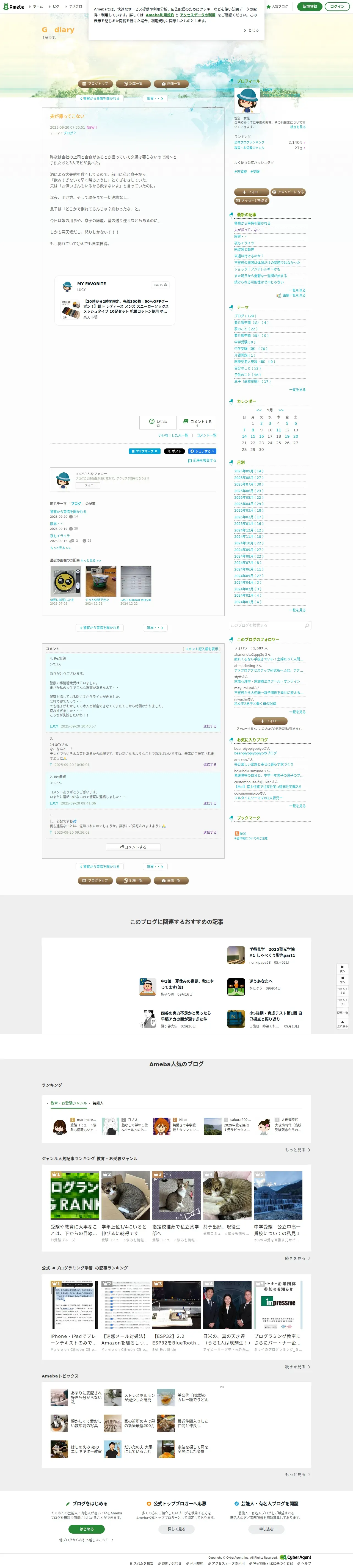353x1568 pixels.
Task: Click 前へ arrow in floating side navigation
Action: tap(342, 979)
